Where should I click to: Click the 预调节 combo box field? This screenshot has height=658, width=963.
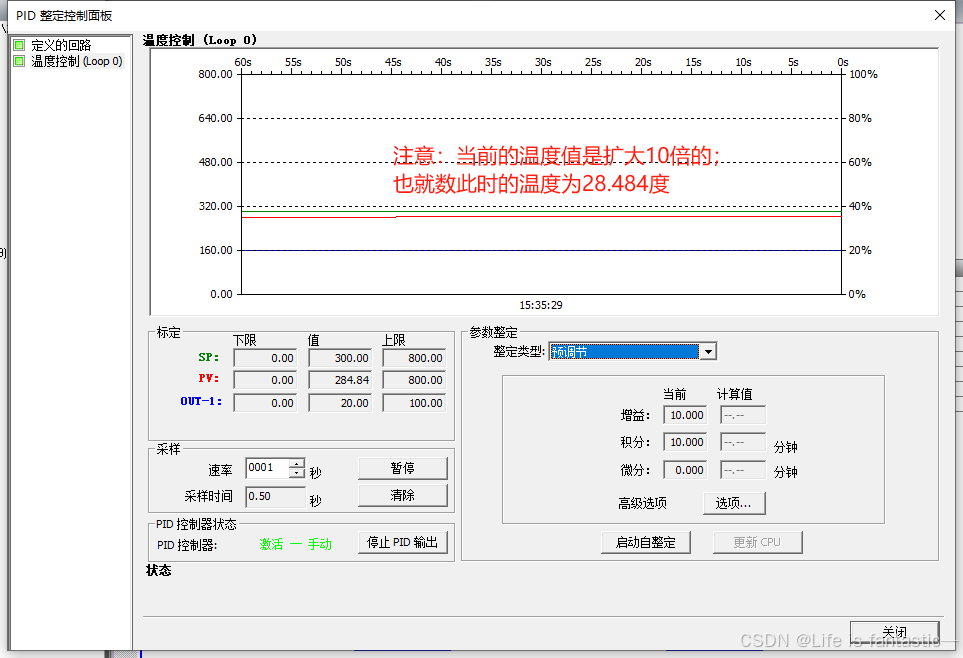click(625, 351)
